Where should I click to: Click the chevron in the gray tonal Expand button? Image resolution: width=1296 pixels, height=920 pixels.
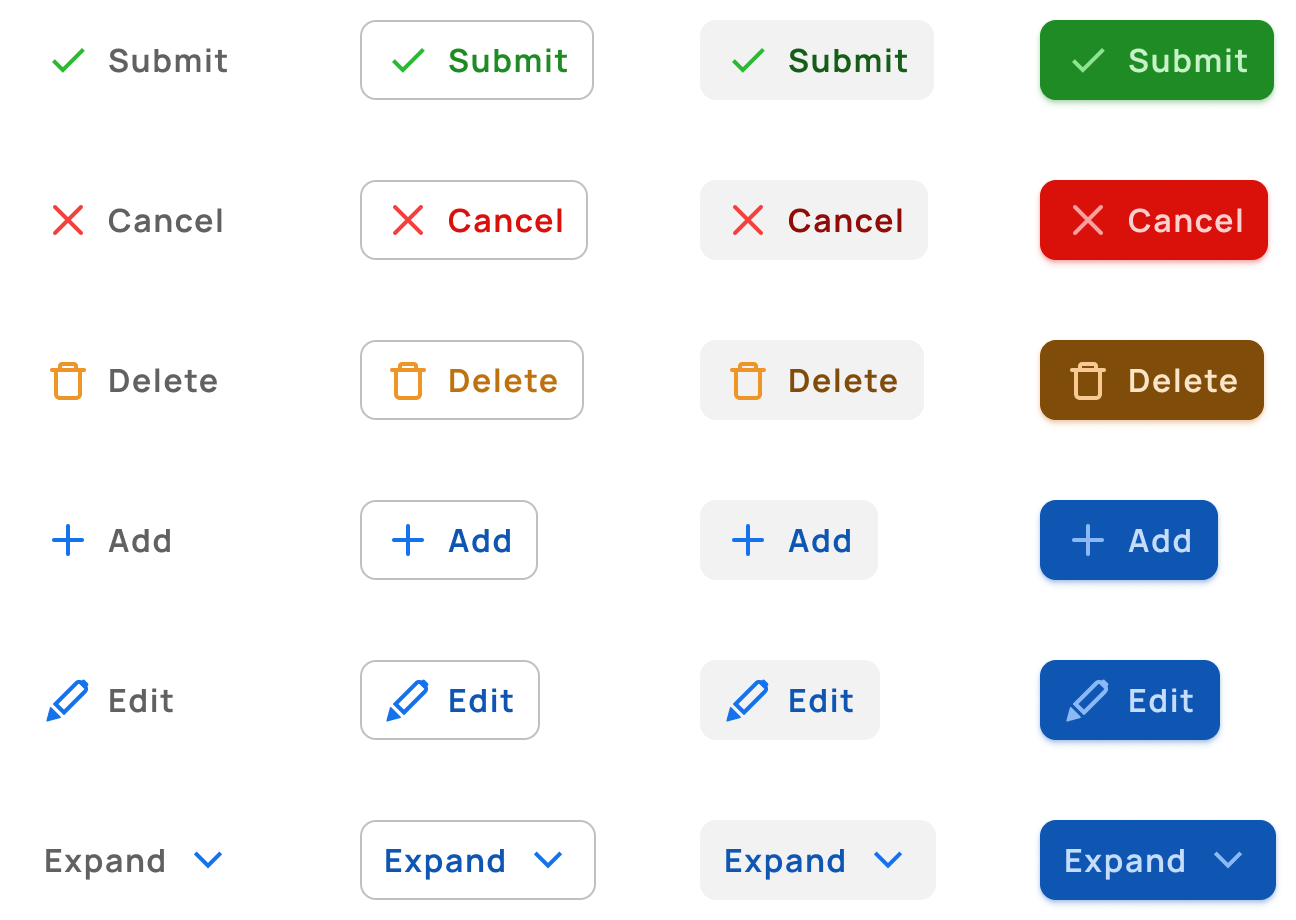click(x=888, y=860)
